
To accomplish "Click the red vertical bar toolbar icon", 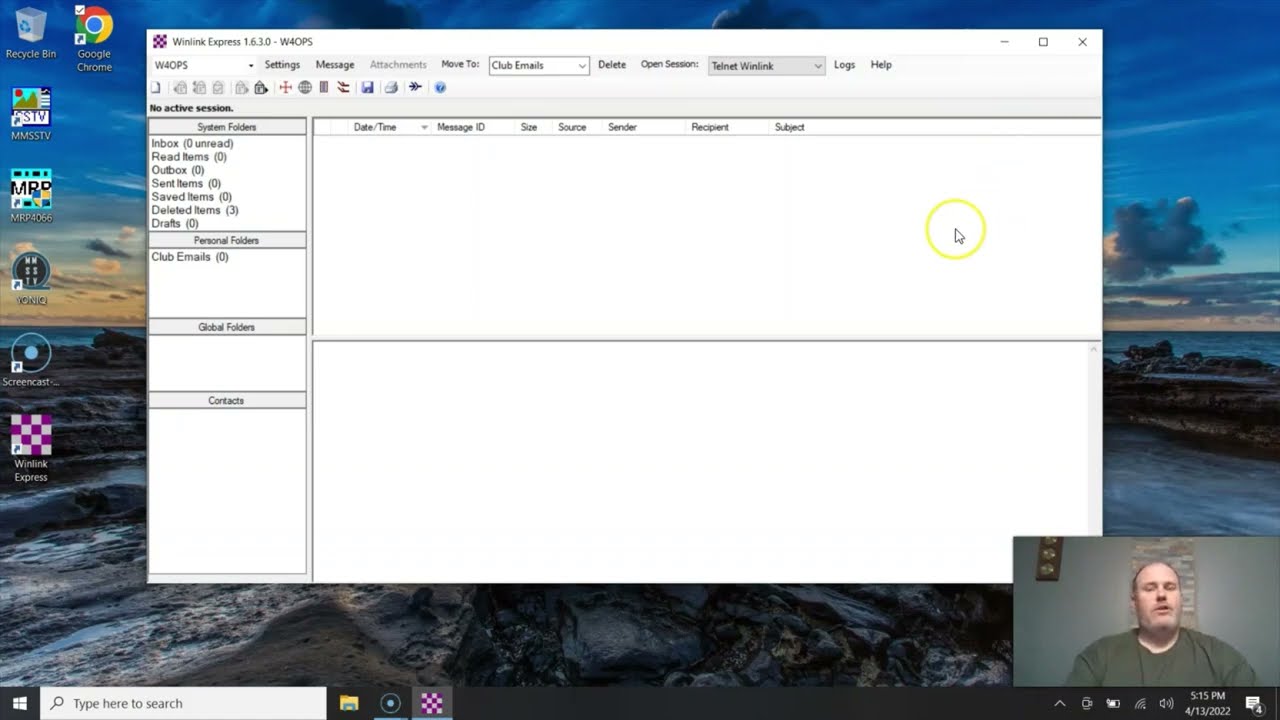I will pyautogui.click(x=324, y=88).
